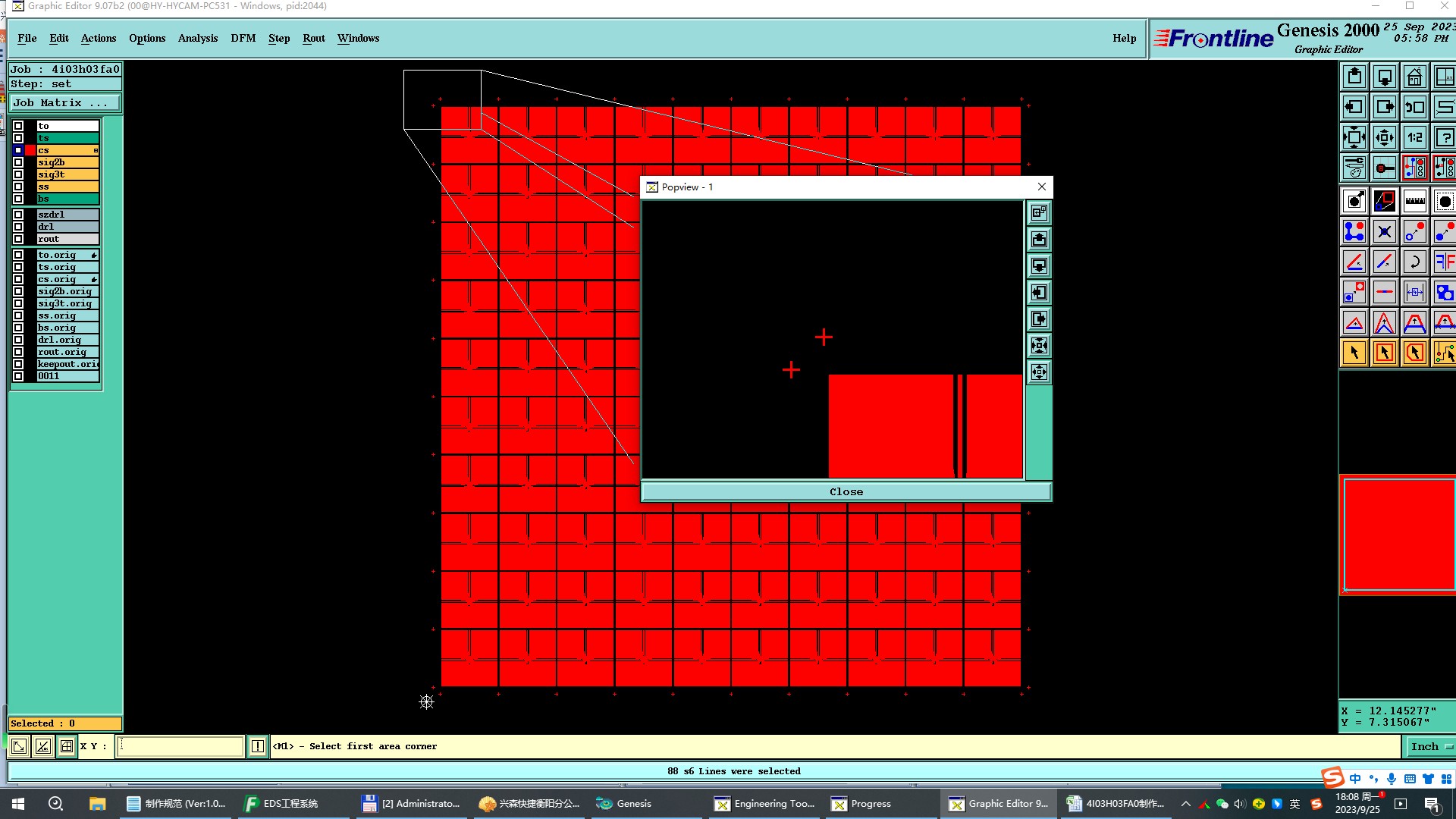Enable the checkbox for sig2b.orig layer
Screen dimensions: 1456x819
point(18,291)
